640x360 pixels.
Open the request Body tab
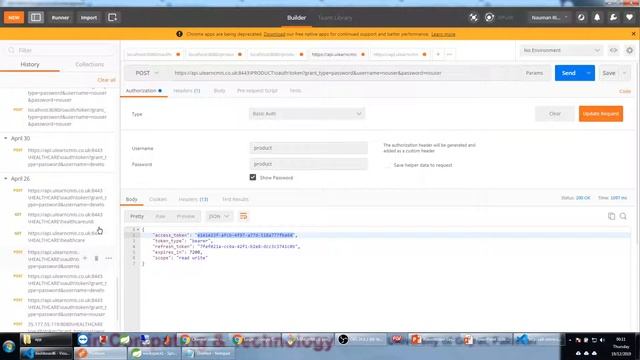(219, 91)
